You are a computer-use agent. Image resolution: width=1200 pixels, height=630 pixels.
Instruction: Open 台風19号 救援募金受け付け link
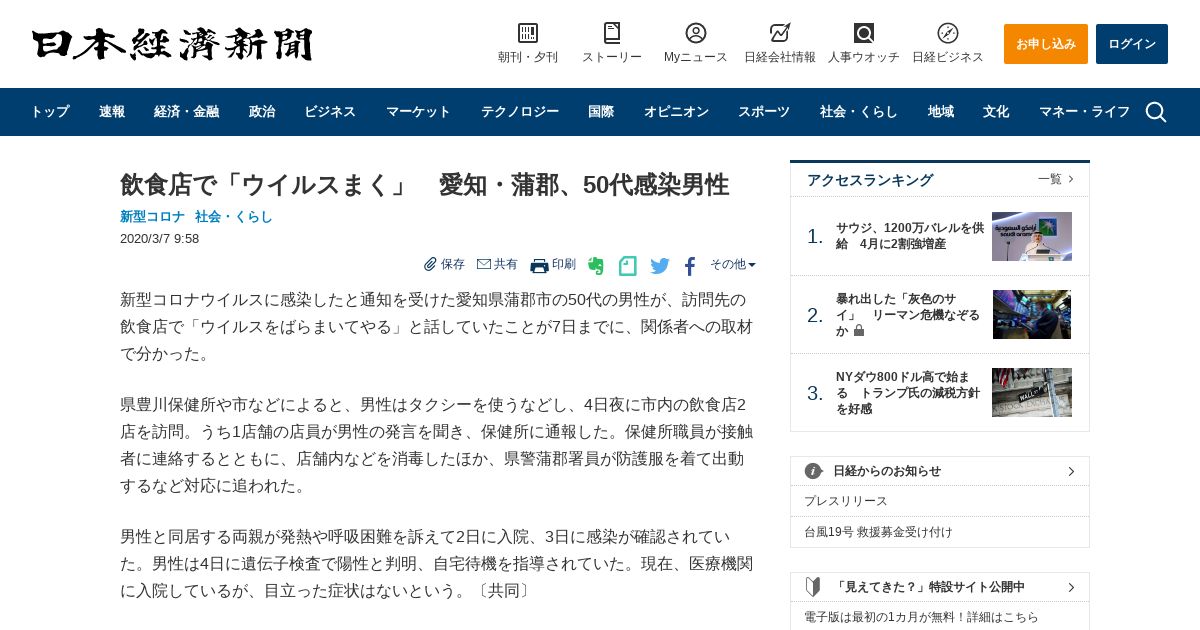coord(879,532)
